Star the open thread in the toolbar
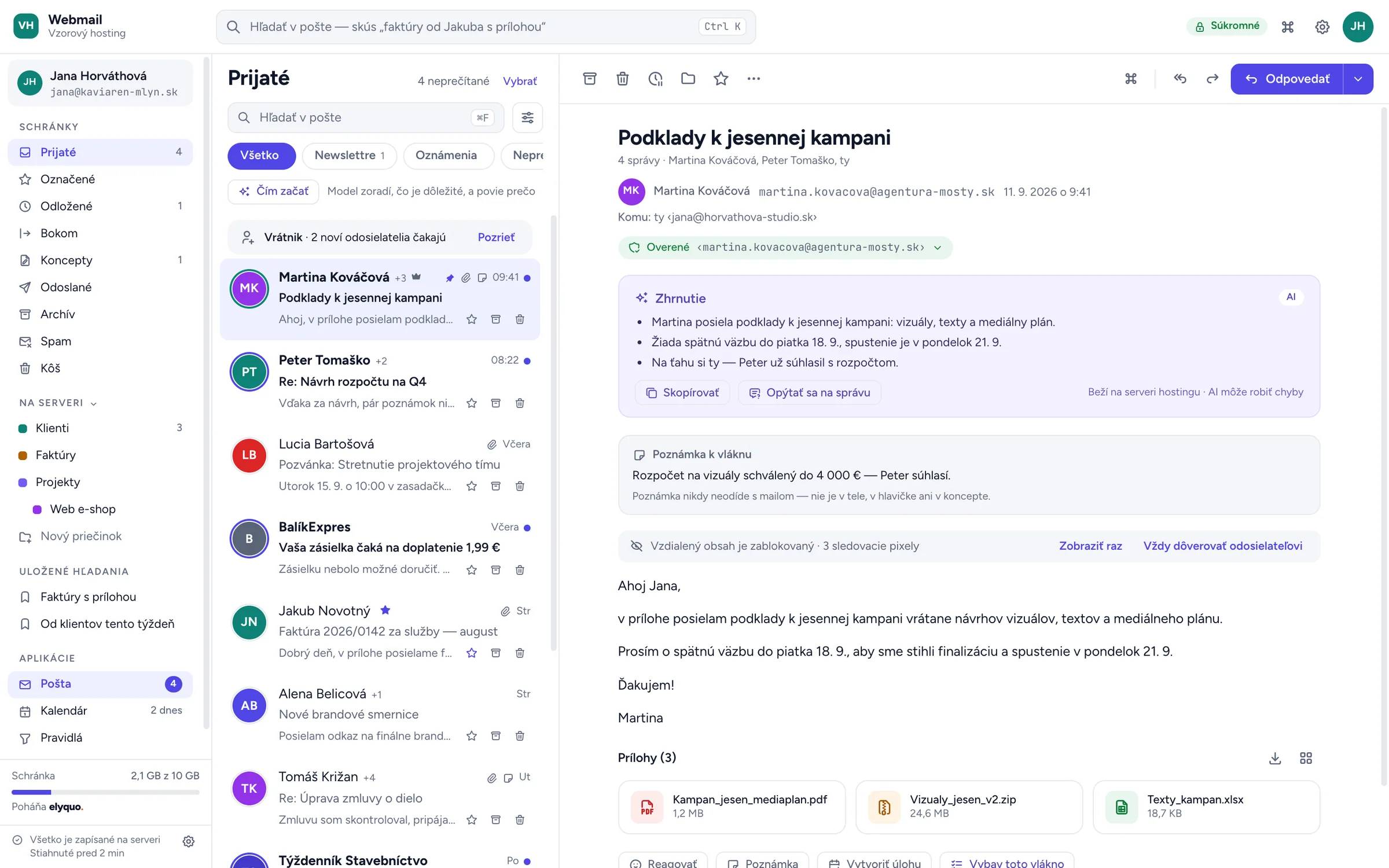Screen dimensions: 1389x868 721,79
